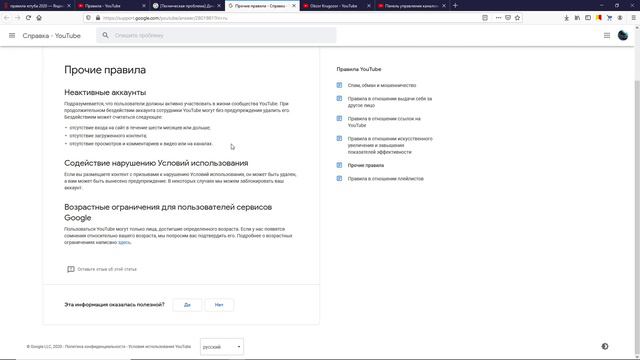The height and width of the screenshot is (360, 640).
Task: Save page to Pocket
Action: (508, 18)
